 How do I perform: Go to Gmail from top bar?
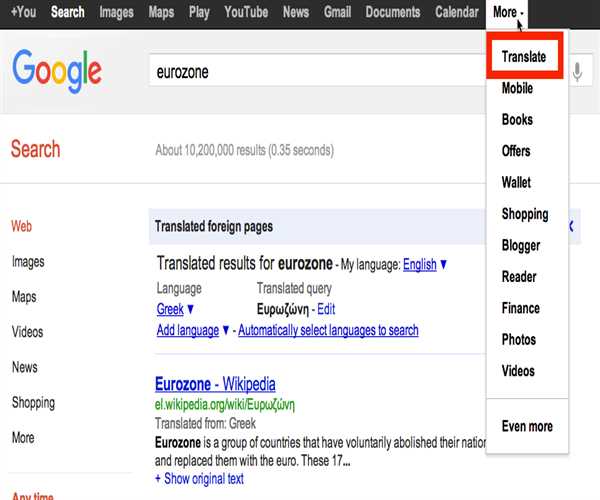point(337,12)
